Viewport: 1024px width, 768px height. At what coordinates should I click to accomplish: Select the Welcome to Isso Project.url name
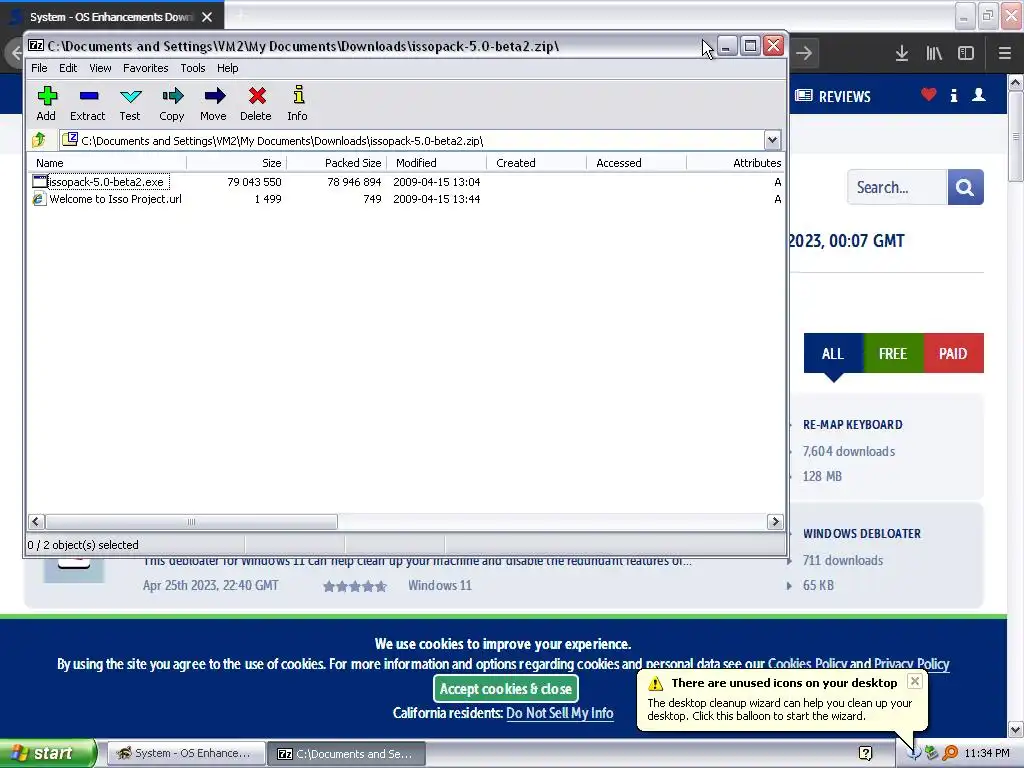(116, 199)
